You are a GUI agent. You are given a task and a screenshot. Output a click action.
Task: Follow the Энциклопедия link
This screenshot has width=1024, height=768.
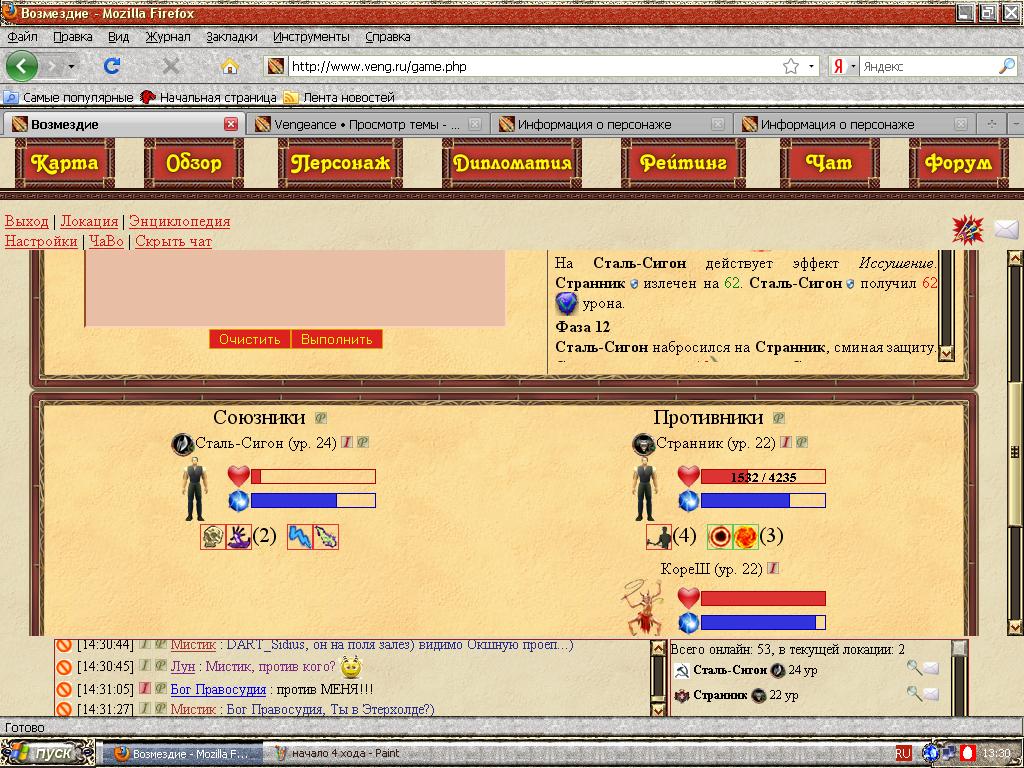click(x=180, y=221)
